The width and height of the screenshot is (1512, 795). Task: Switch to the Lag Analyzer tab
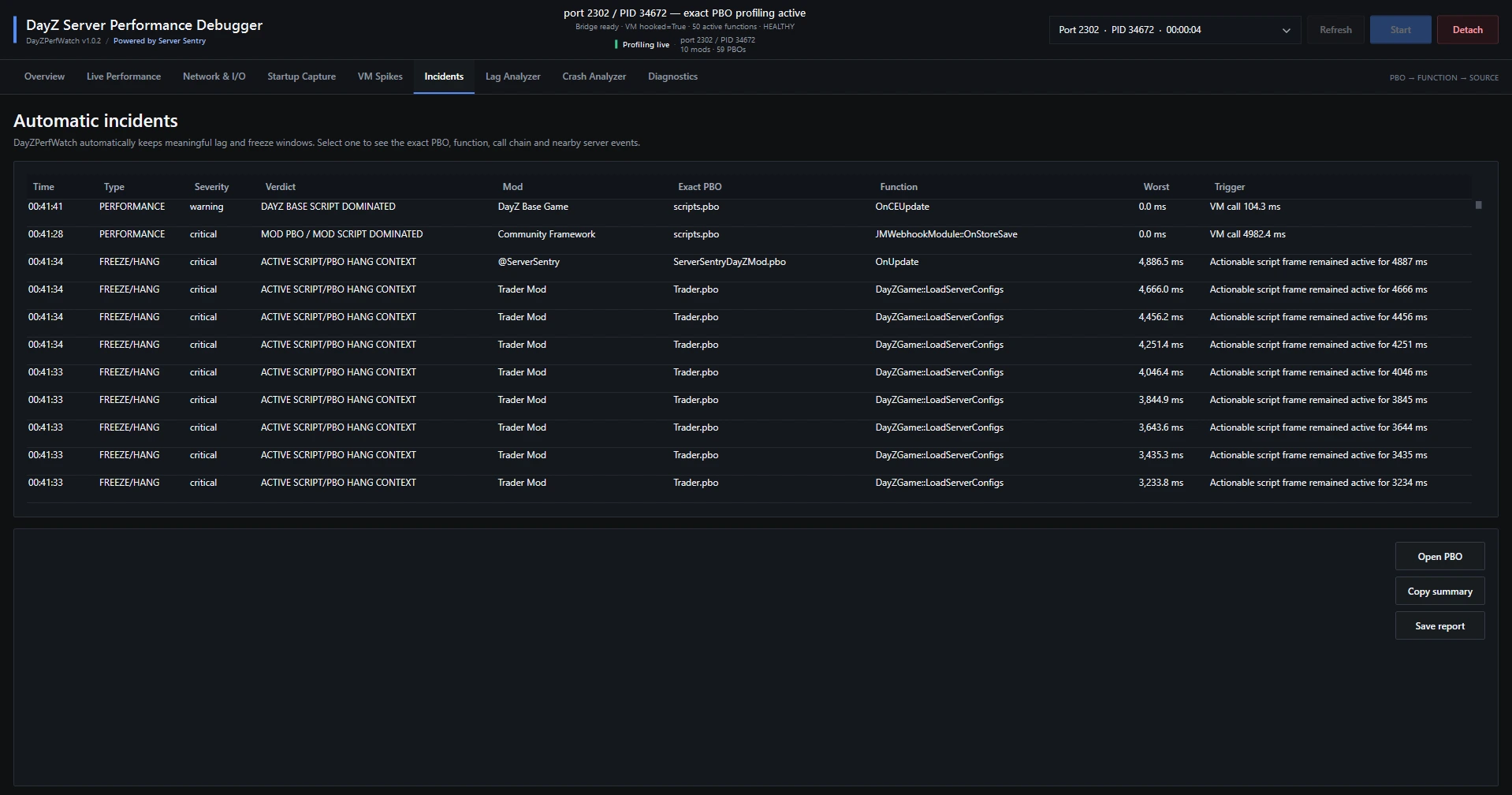coord(513,77)
